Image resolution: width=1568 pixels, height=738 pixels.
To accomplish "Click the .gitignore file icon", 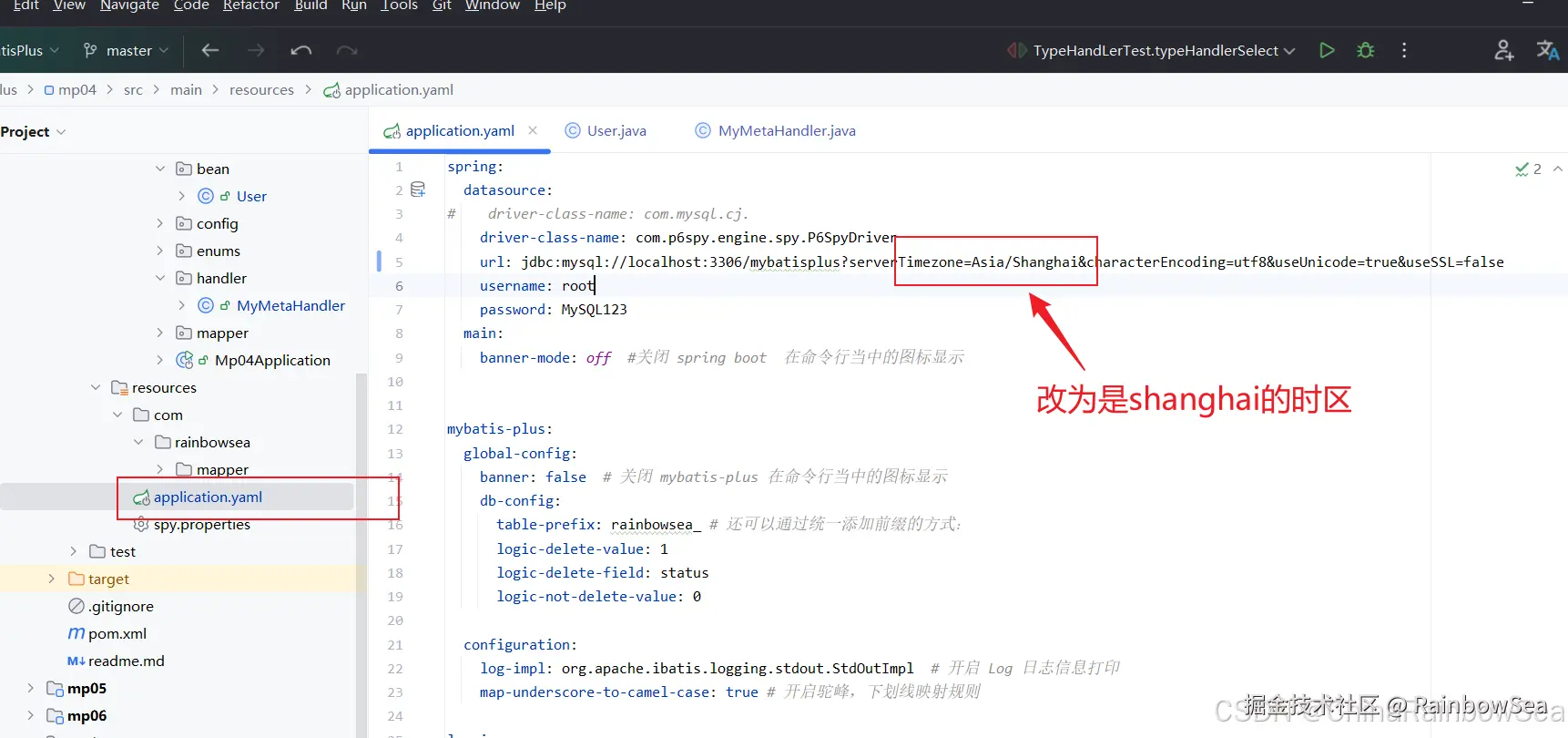I will [x=76, y=606].
